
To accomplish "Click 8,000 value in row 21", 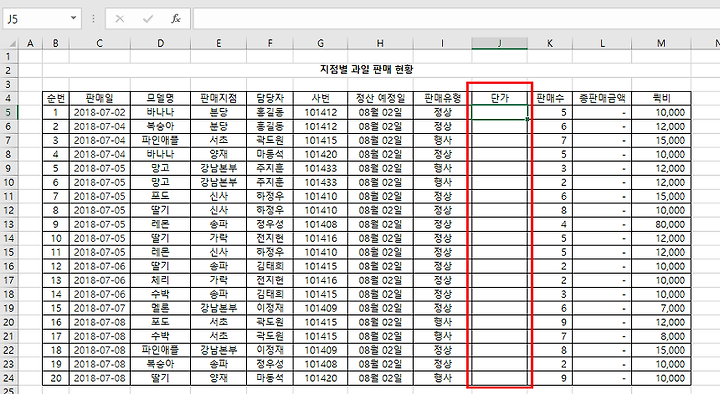I will tap(661, 336).
